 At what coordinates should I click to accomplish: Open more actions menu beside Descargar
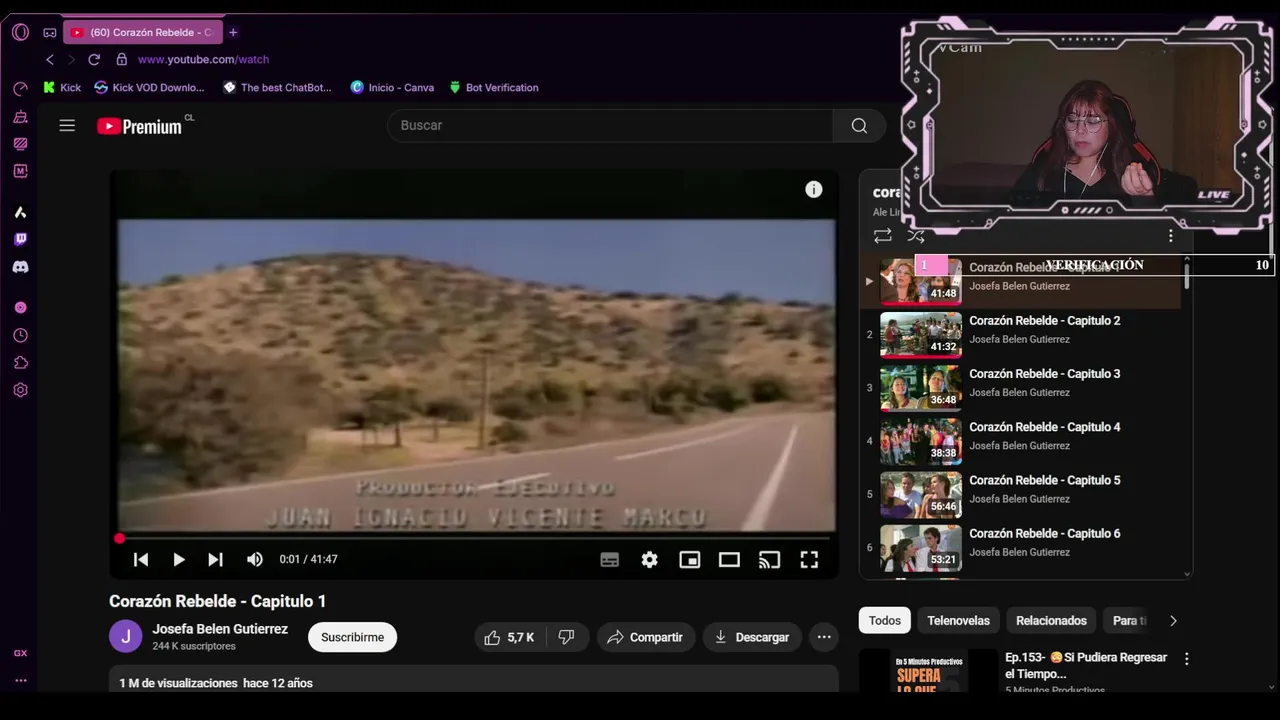(x=824, y=637)
